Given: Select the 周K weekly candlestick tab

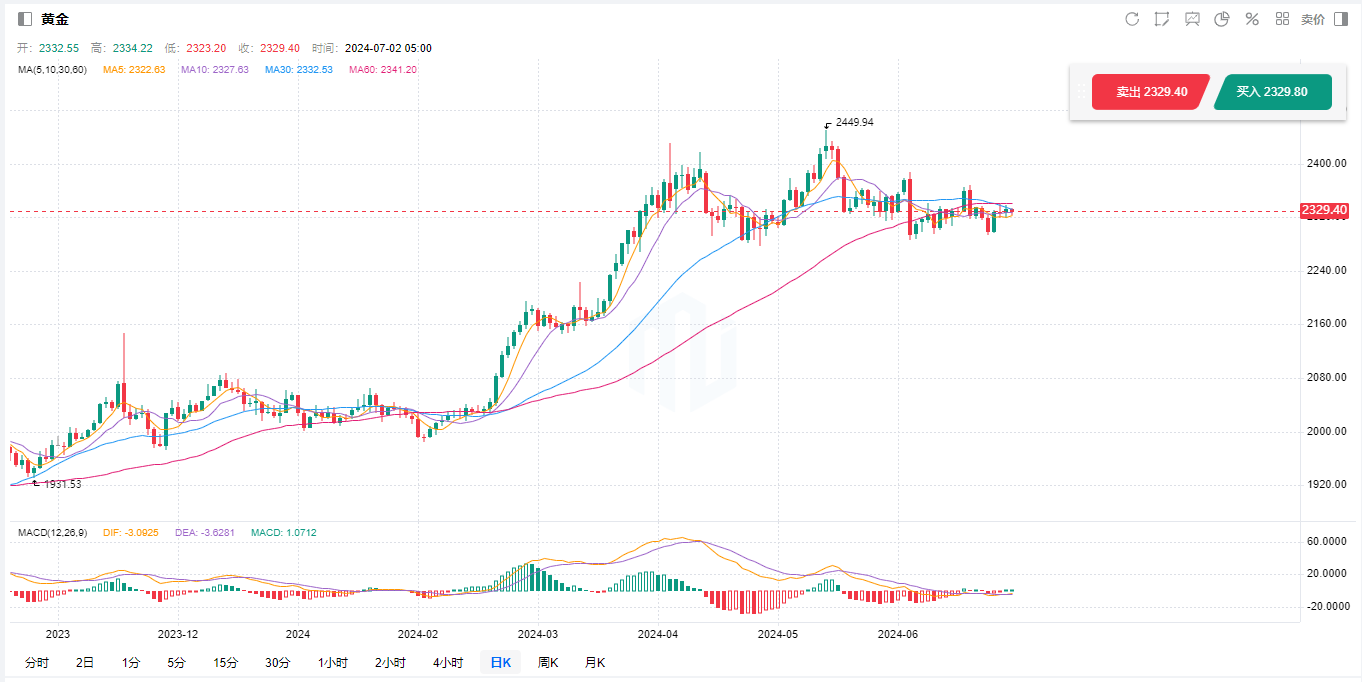Looking at the screenshot, I should (547, 662).
